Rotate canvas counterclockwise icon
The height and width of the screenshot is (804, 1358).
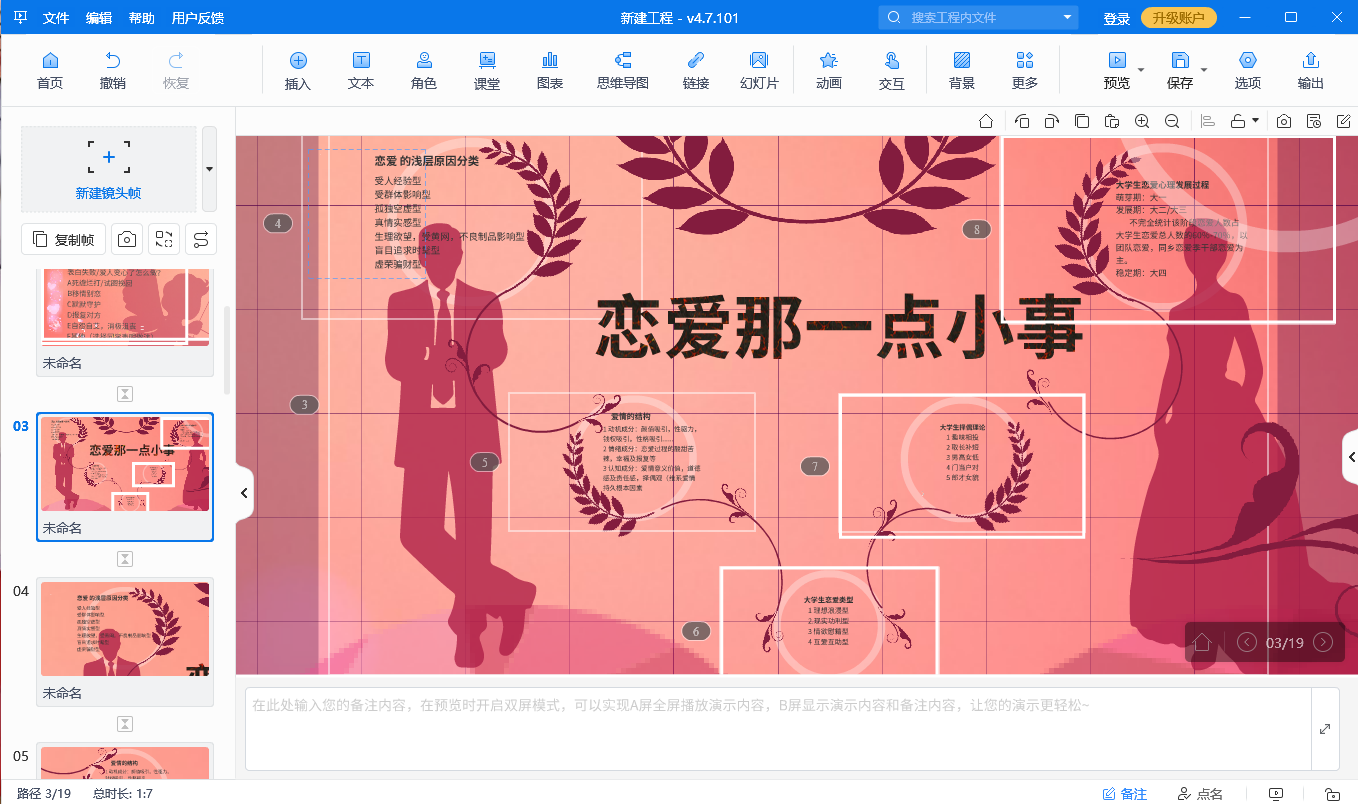(x=1022, y=121)
